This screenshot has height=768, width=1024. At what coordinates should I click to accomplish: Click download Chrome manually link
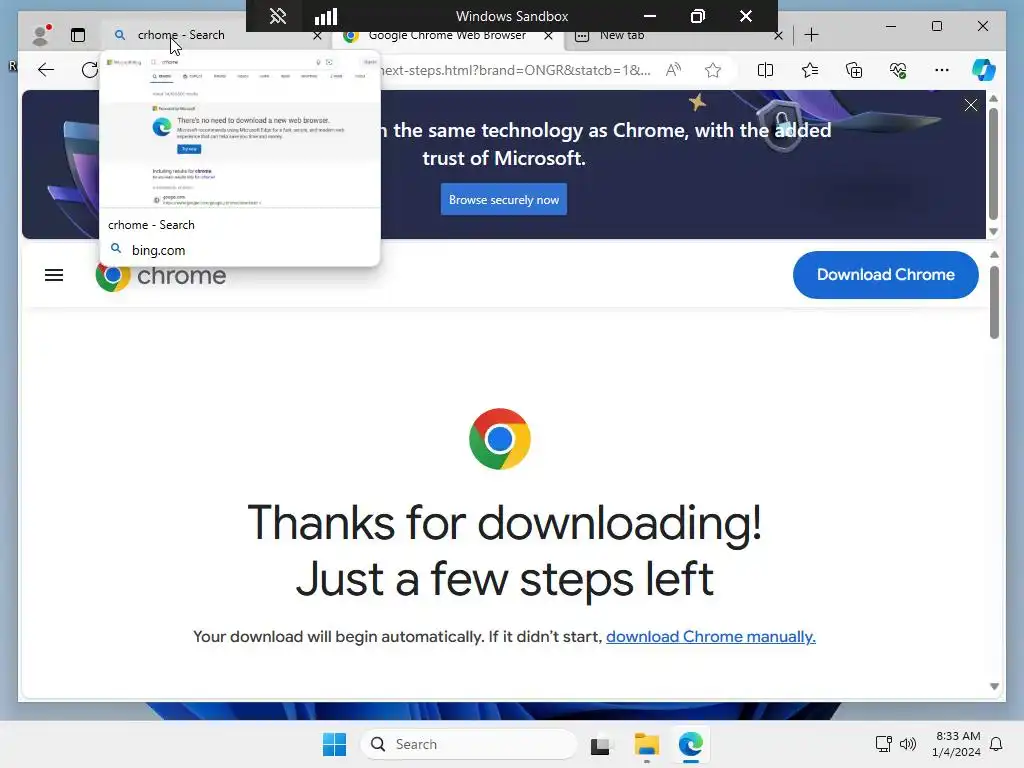[x=711, y=637]
